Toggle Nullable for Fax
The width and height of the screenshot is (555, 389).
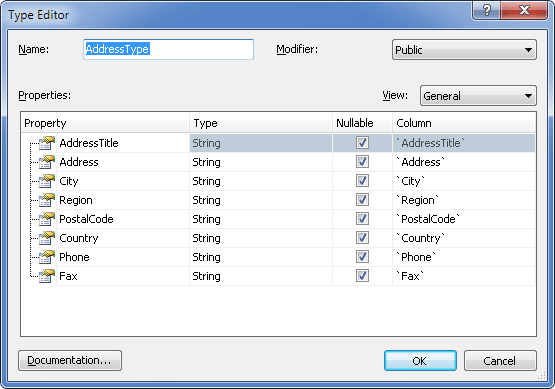(362, 276)
